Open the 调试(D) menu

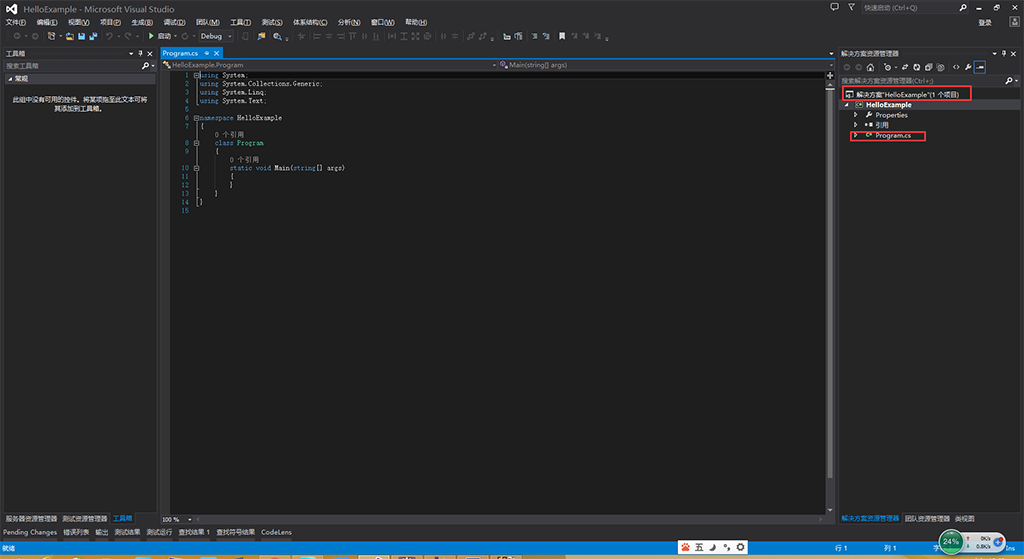click(174, 22)
